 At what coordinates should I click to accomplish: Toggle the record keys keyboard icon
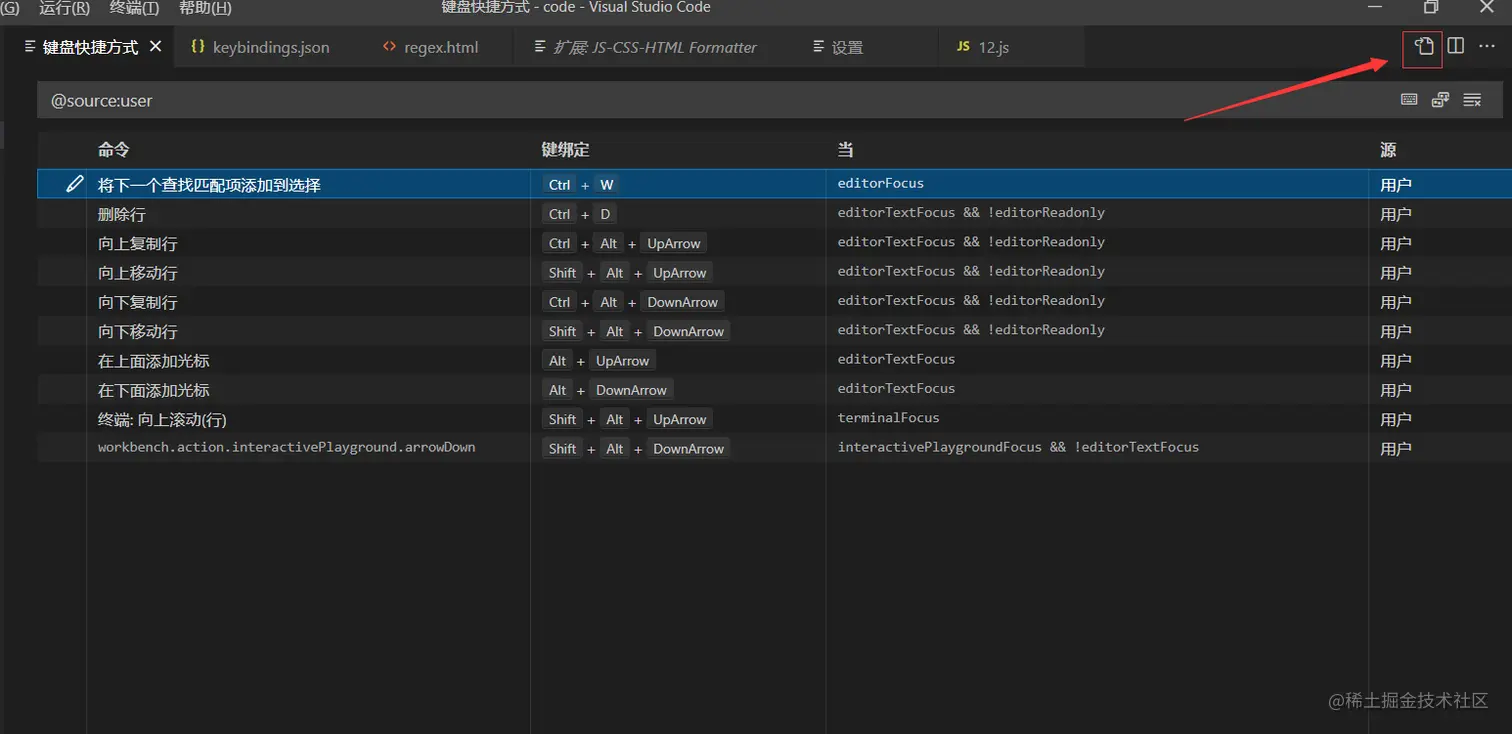(1409, 100)
